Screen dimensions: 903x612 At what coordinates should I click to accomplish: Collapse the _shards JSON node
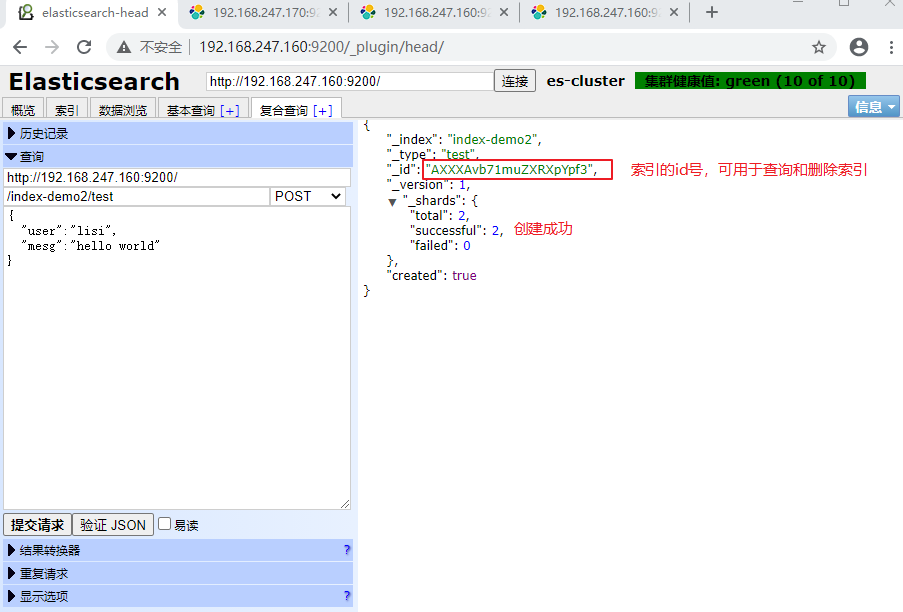[392, 202]
